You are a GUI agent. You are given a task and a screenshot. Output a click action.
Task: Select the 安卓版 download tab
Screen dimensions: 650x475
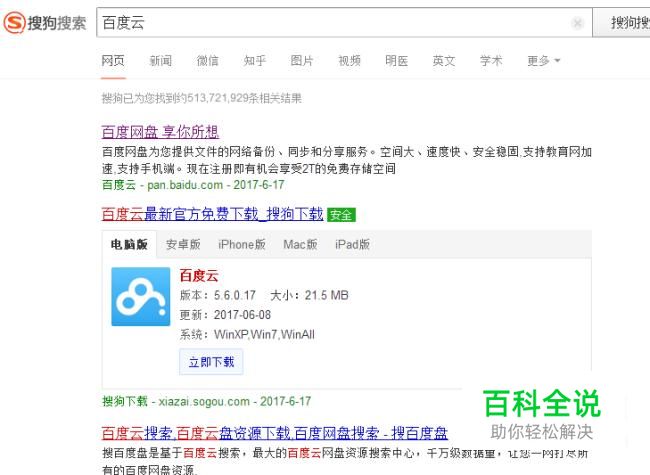(183, 245)
